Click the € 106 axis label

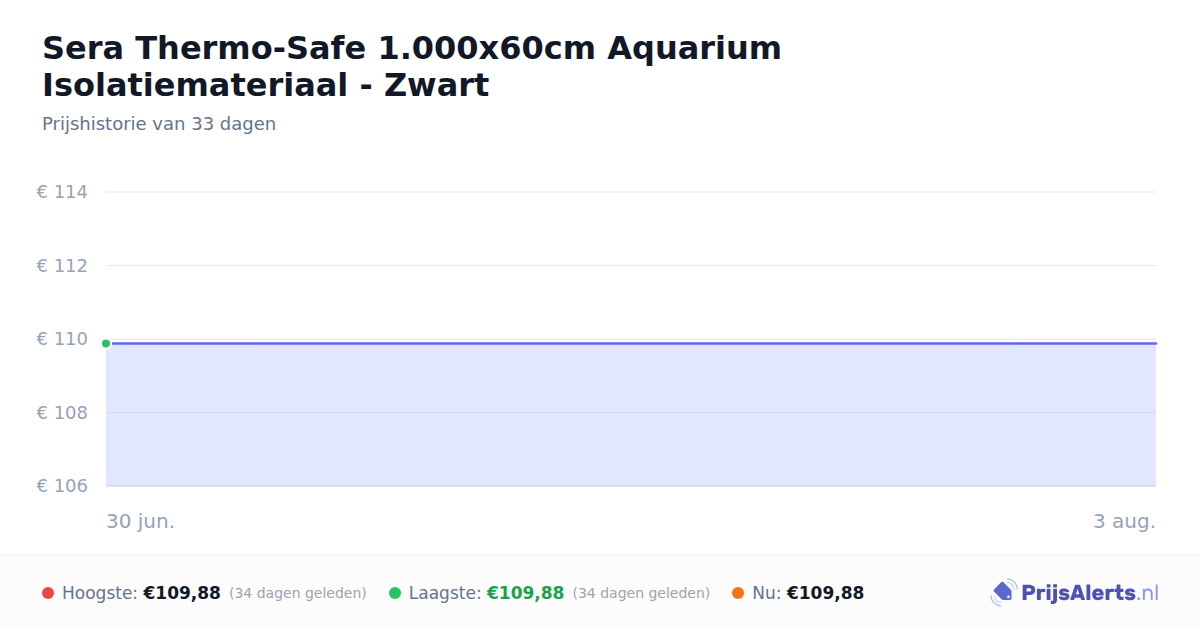pos(62,486)
